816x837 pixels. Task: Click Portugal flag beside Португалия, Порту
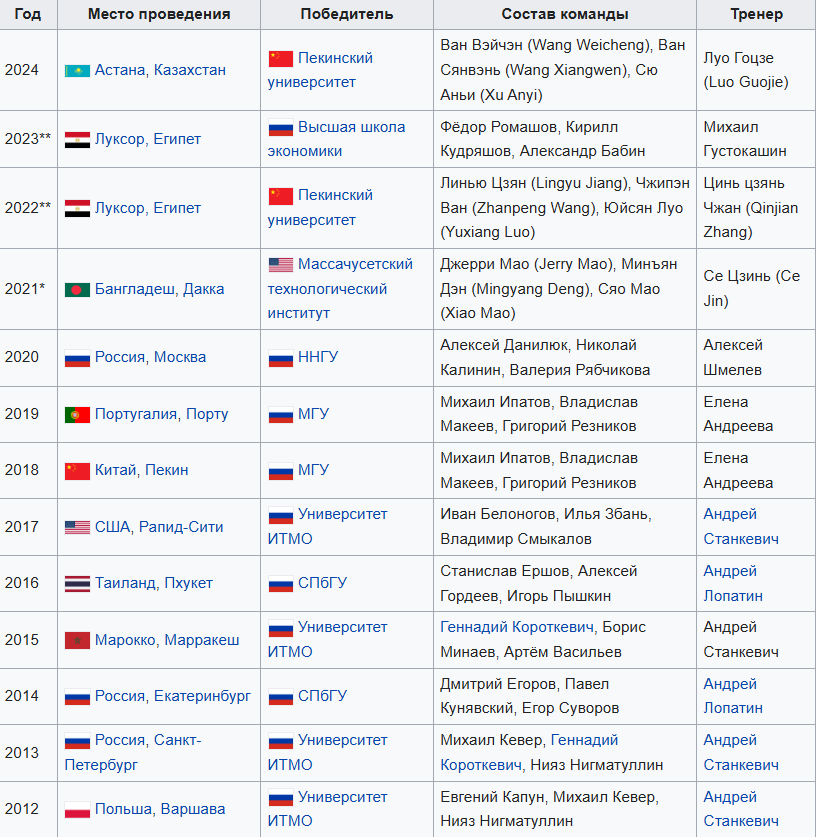click(x=77, y=415)
